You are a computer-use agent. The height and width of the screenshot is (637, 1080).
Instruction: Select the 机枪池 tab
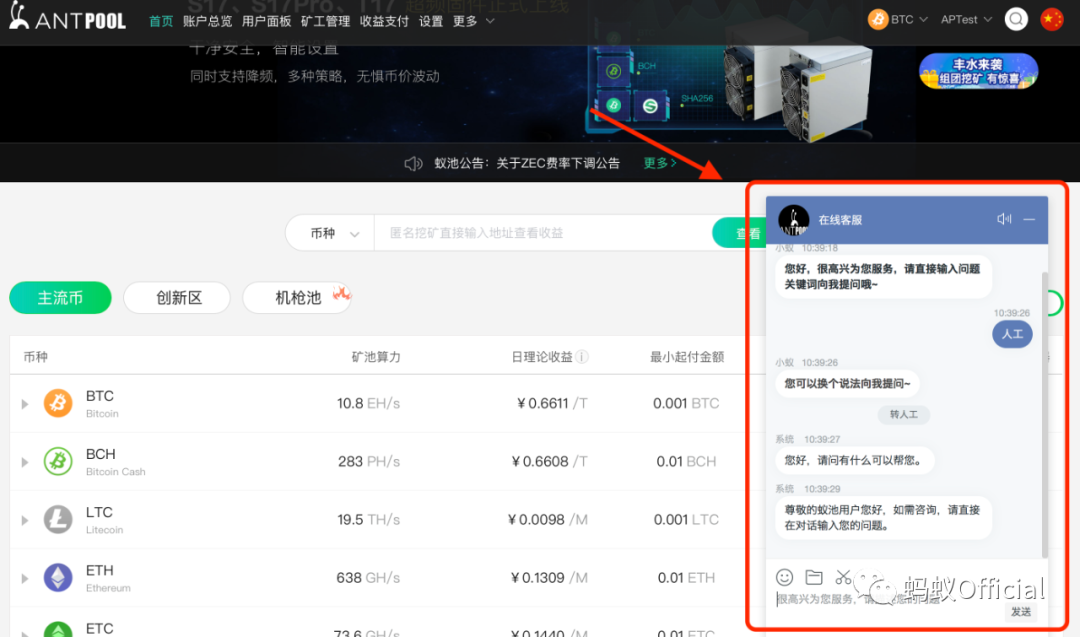pos(297,297)
